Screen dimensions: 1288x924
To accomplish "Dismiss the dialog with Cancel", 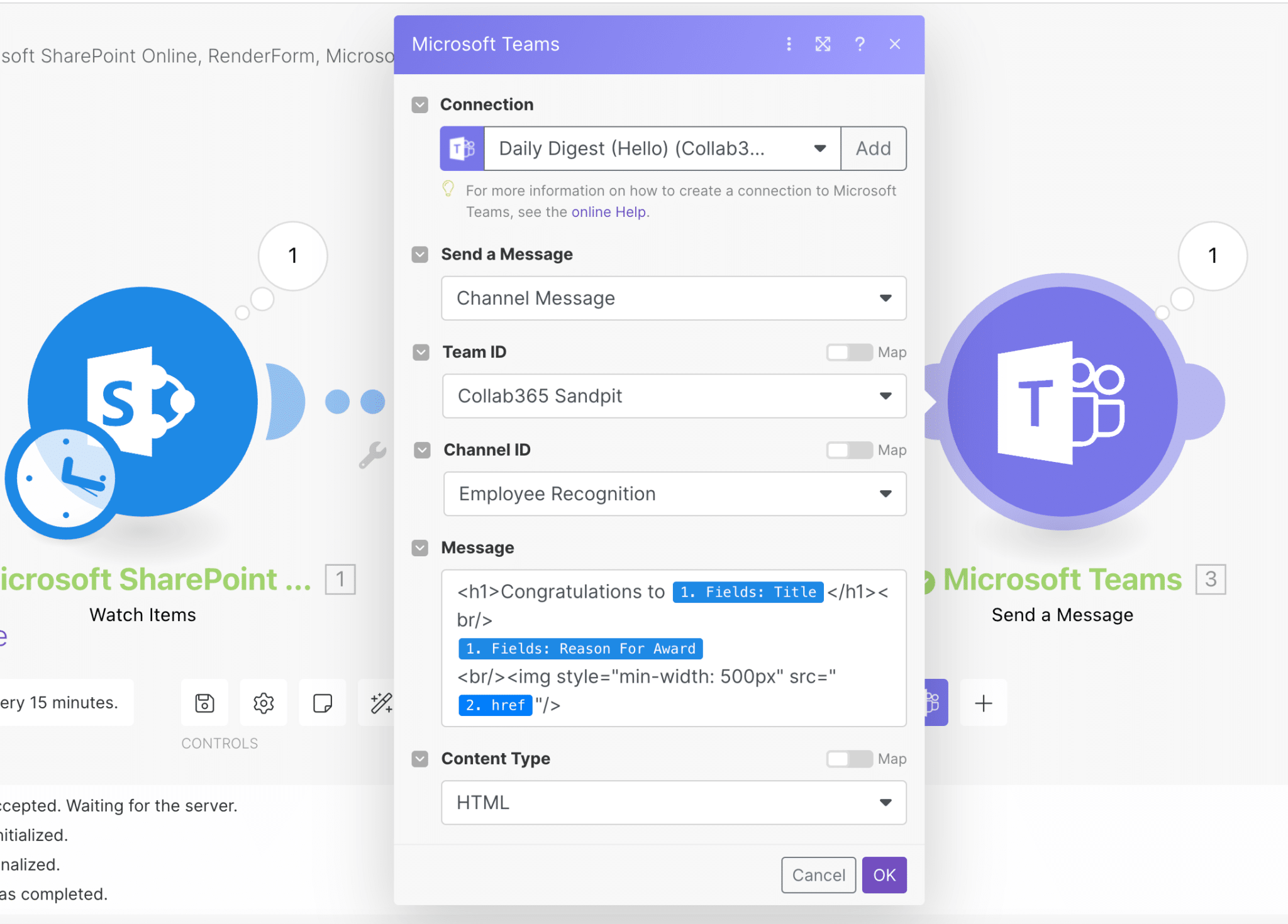I will [818, 874].
